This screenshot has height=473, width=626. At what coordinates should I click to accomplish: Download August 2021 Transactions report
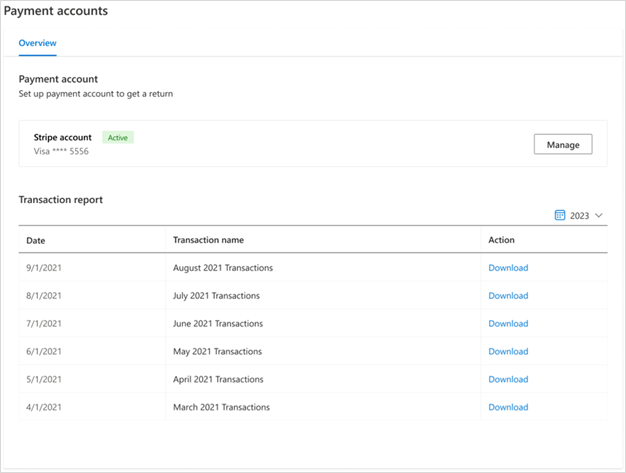click(x=508, y=268)
